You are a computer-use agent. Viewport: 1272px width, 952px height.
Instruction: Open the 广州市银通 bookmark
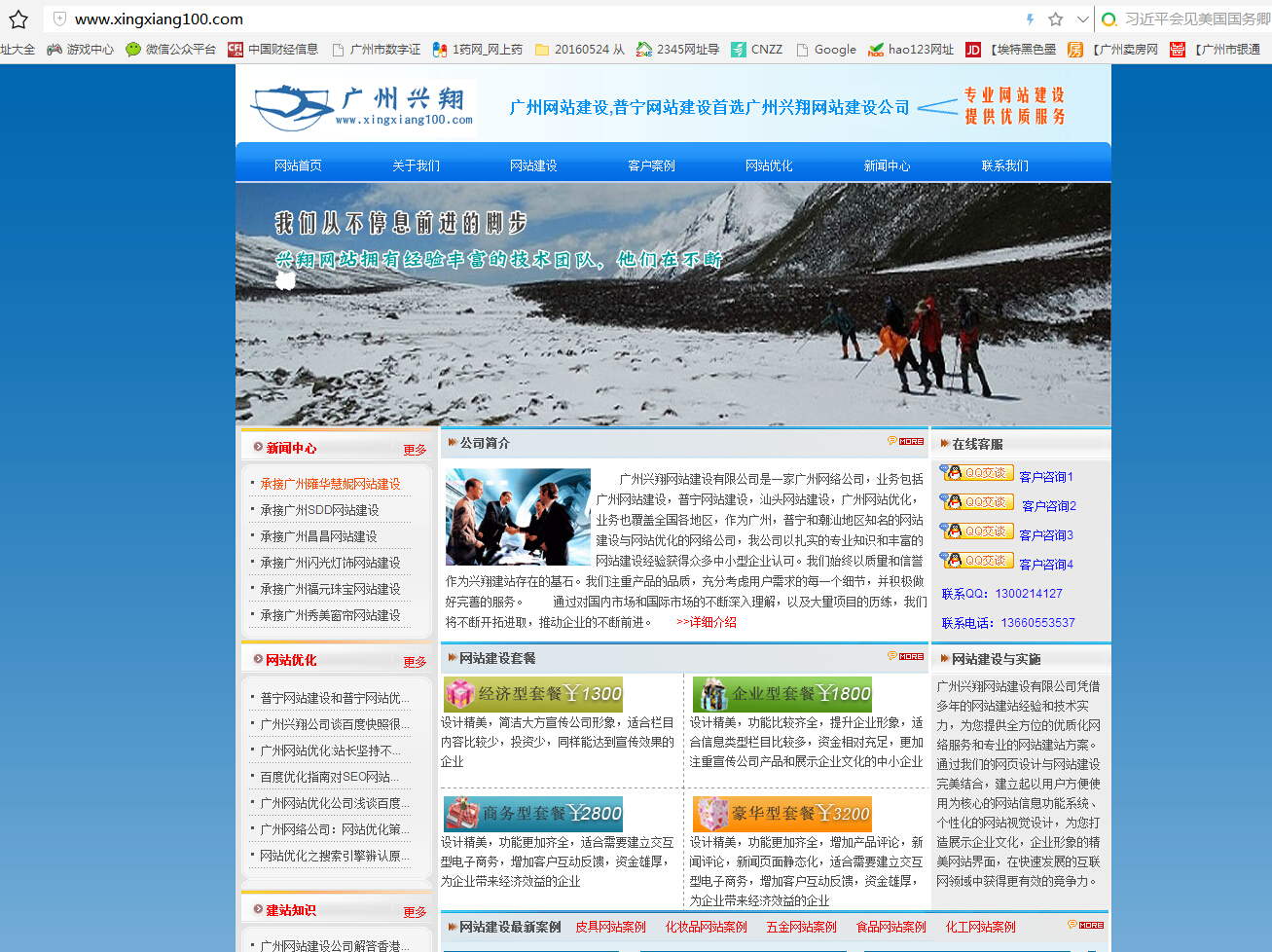point(1215,50)
